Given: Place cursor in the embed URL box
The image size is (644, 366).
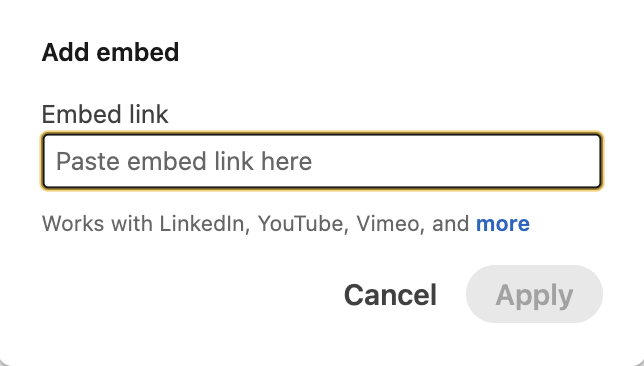Looking at the screenshot, I should 322,161.
